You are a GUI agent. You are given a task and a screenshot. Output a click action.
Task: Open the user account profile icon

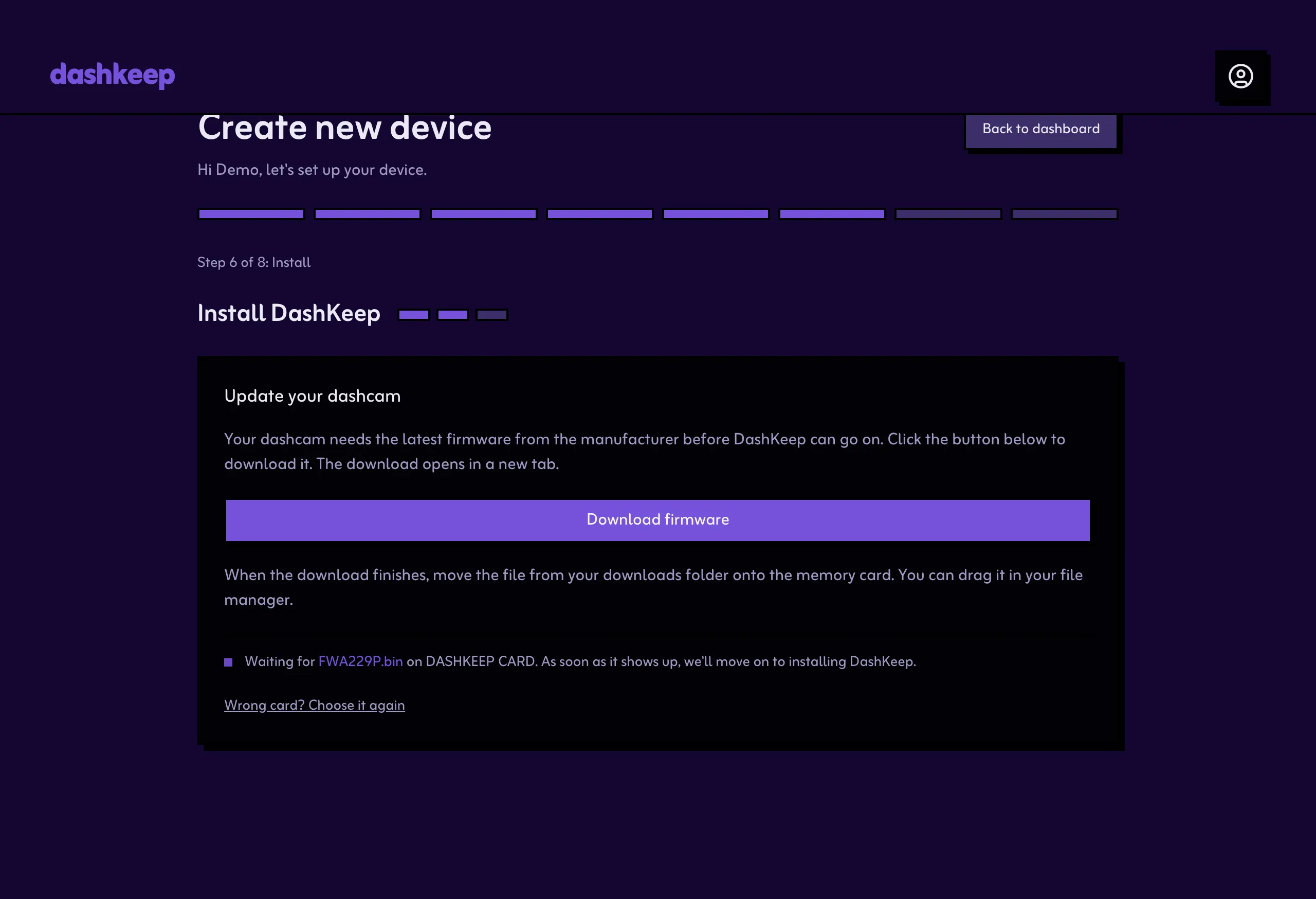click(1240, 77)
